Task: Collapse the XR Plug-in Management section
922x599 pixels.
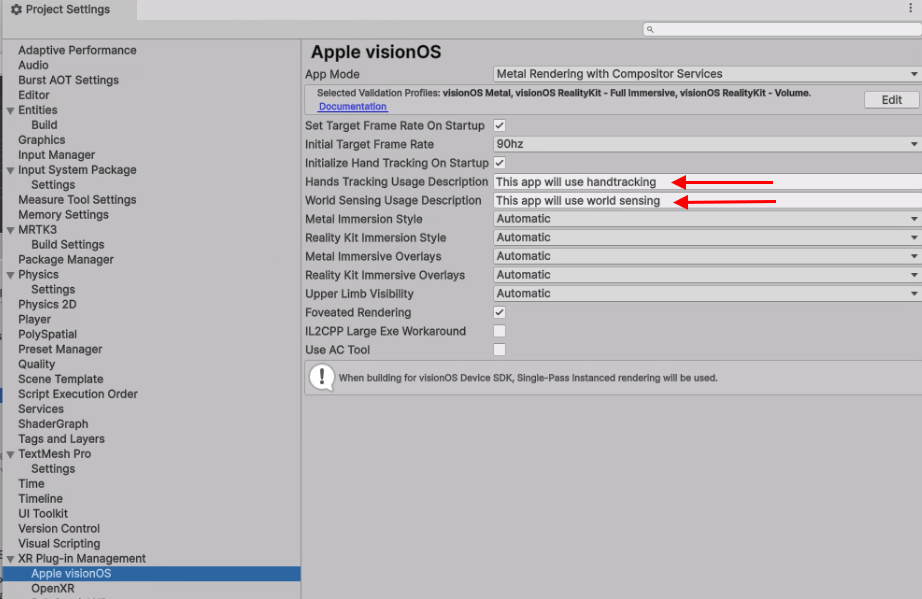Action: (10, 559)
